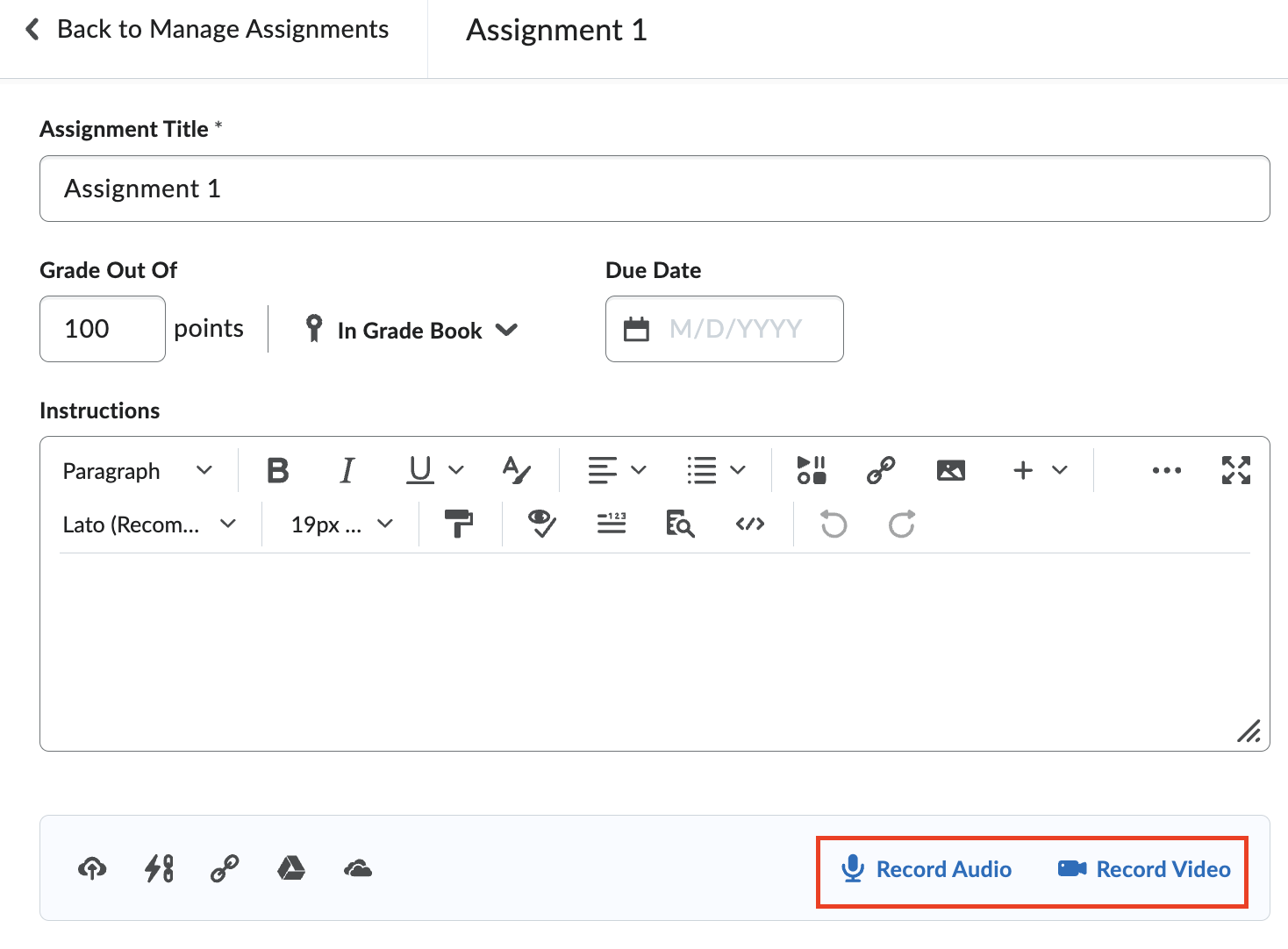Toggle underline formatting
The height and width of the screenshot is (949, 1288).
(420, 470)
